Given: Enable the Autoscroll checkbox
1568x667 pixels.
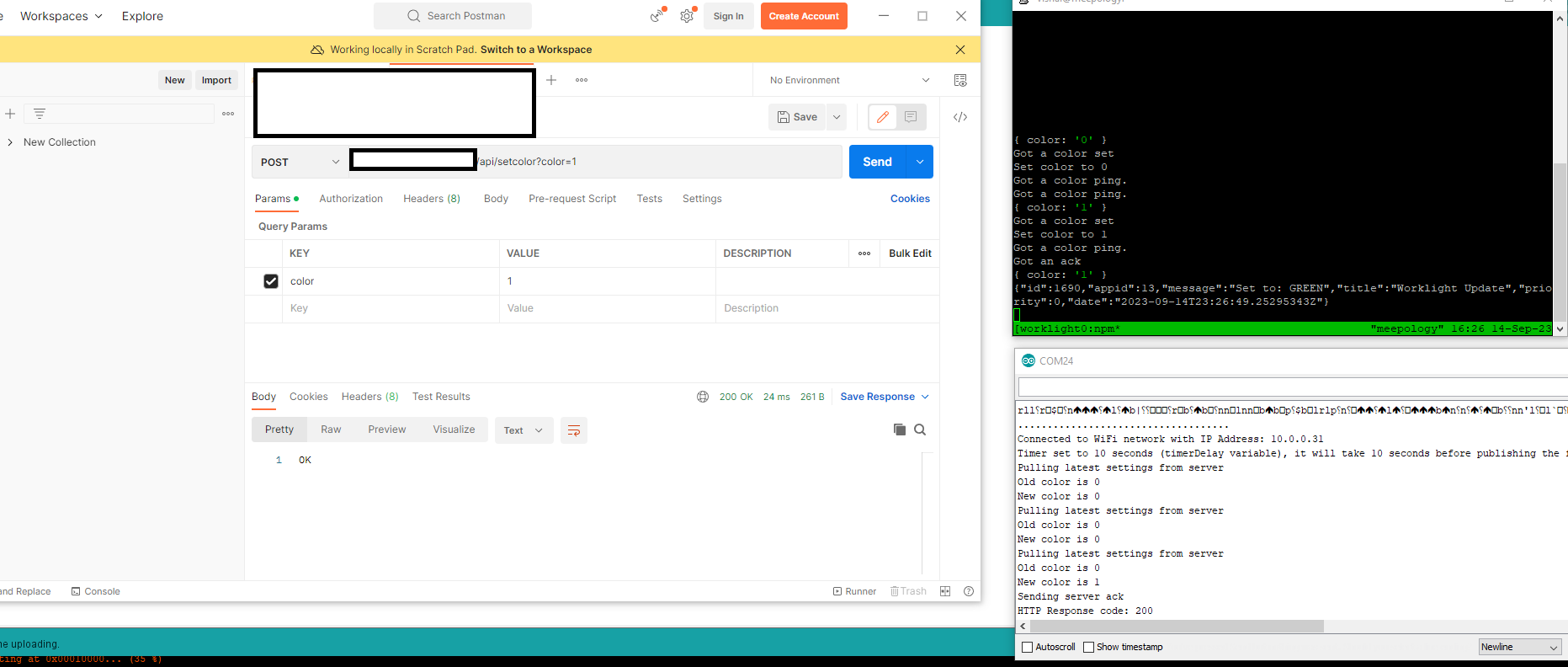Looking at the screenshot, I should click(1027, 647).
